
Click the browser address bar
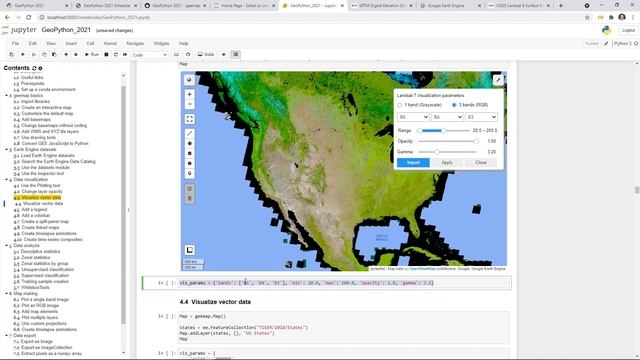[x=310, y=18]
